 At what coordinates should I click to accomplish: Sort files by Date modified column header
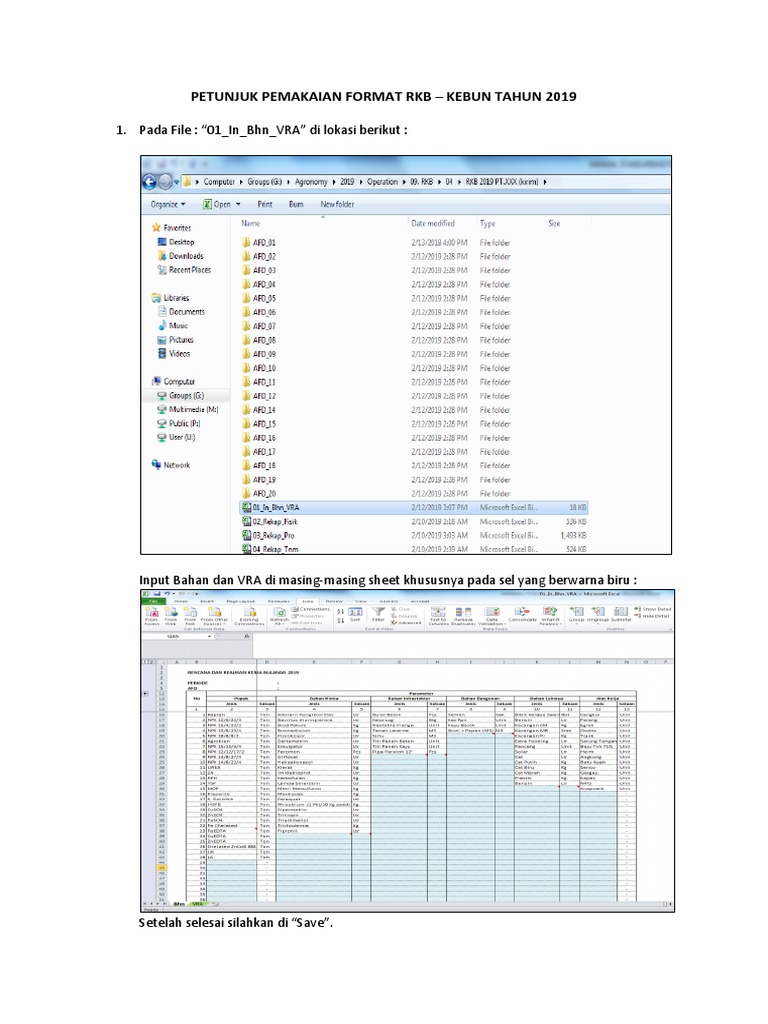coord(433,224)
